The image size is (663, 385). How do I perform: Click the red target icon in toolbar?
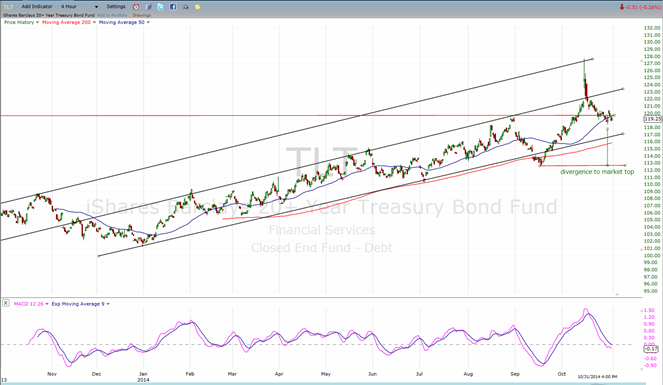point(136,7)
